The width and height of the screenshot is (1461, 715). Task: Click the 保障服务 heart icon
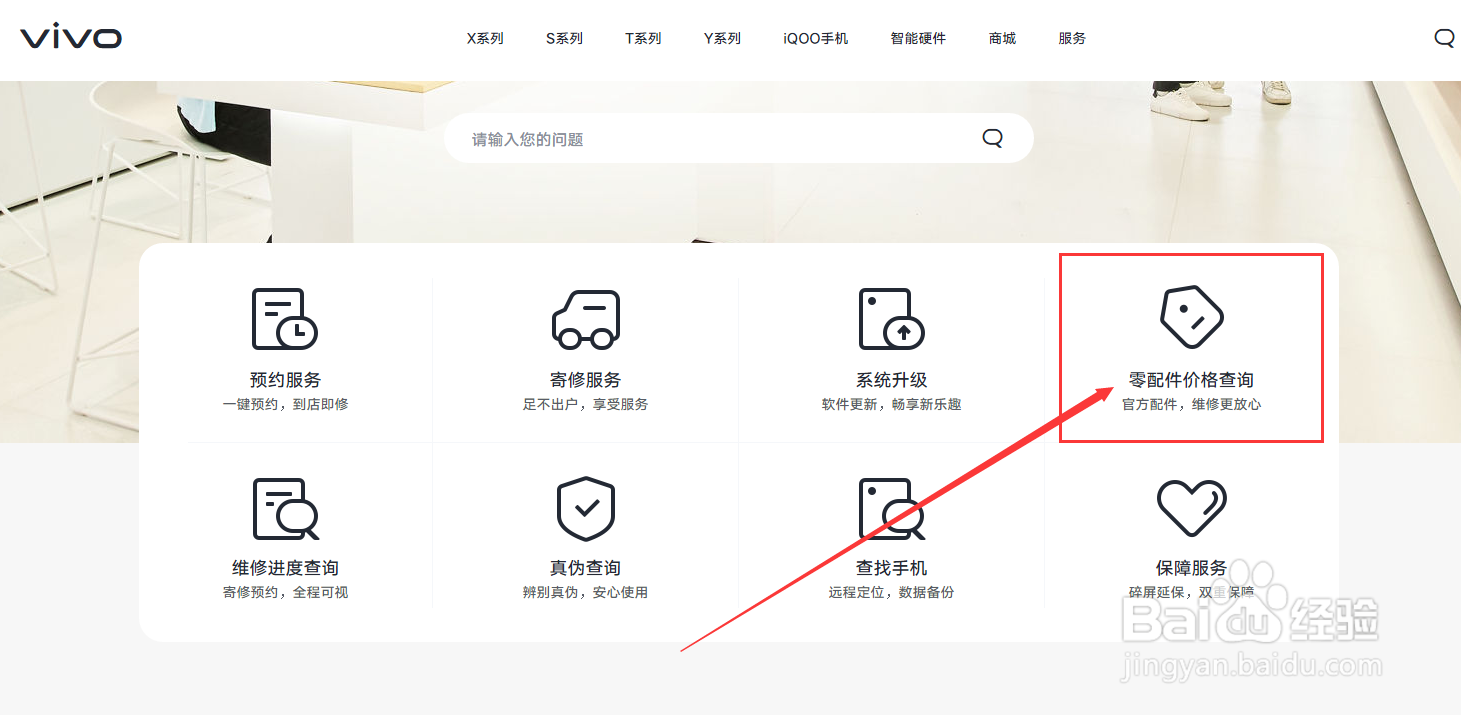(1191, 508)
